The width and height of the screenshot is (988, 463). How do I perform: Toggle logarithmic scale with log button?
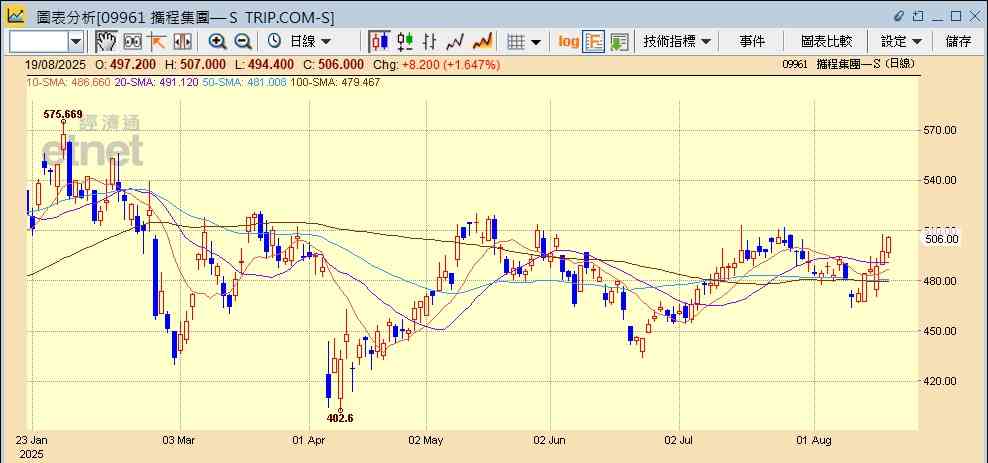568,42
